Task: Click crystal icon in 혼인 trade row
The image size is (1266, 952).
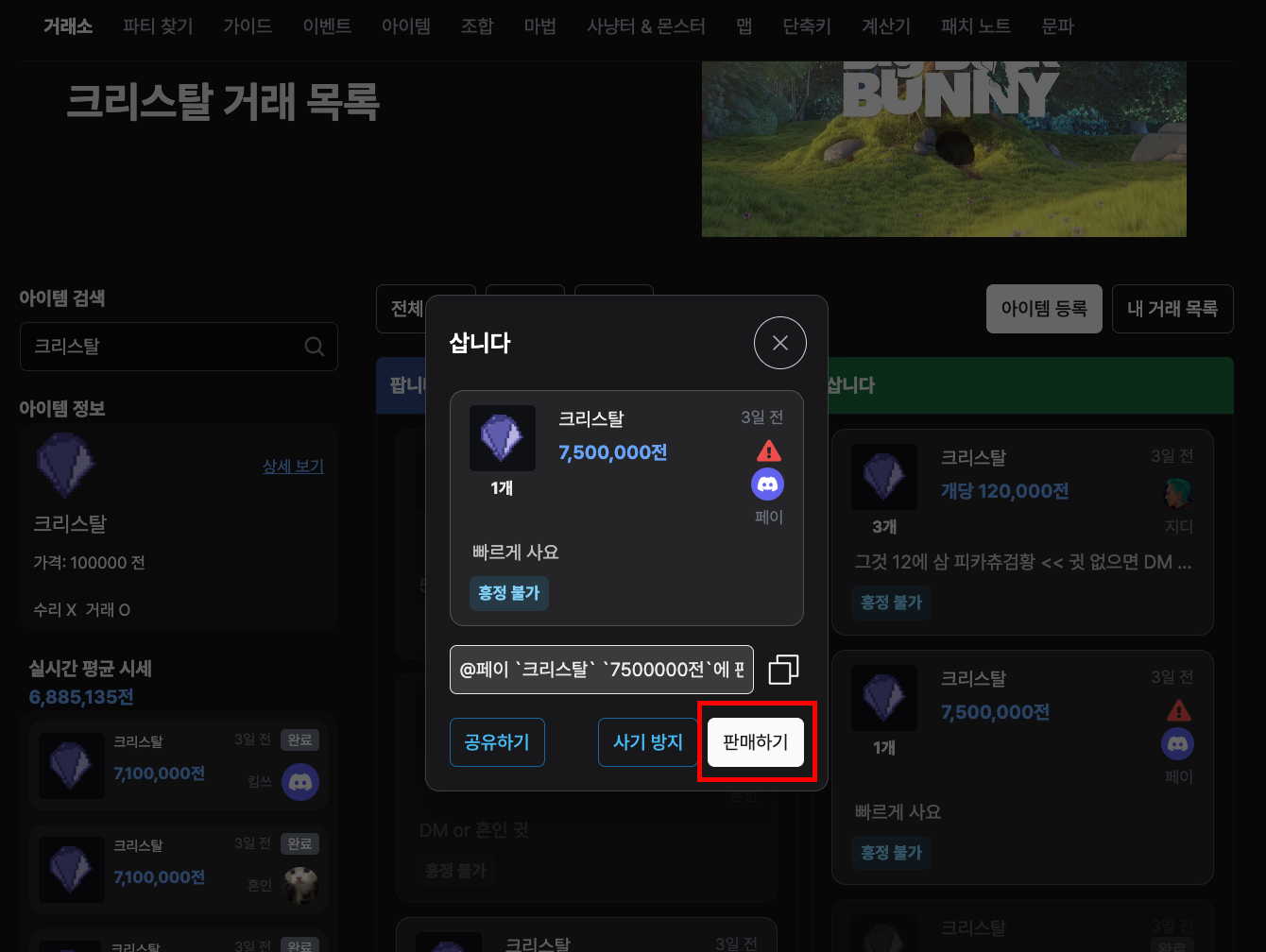Action: point(72,869)
